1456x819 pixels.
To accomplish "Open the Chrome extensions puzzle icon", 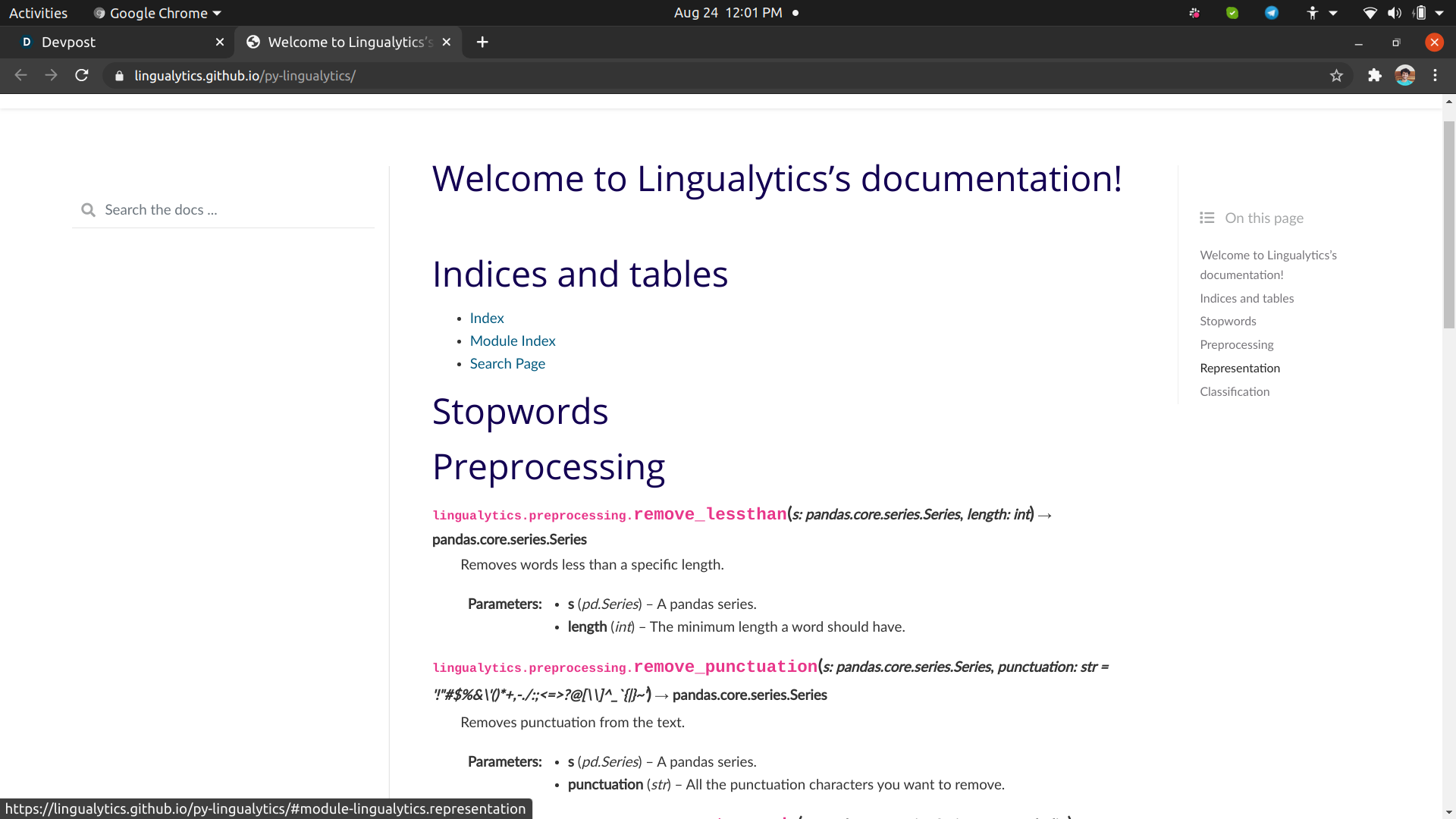I will coord(1374,75).
